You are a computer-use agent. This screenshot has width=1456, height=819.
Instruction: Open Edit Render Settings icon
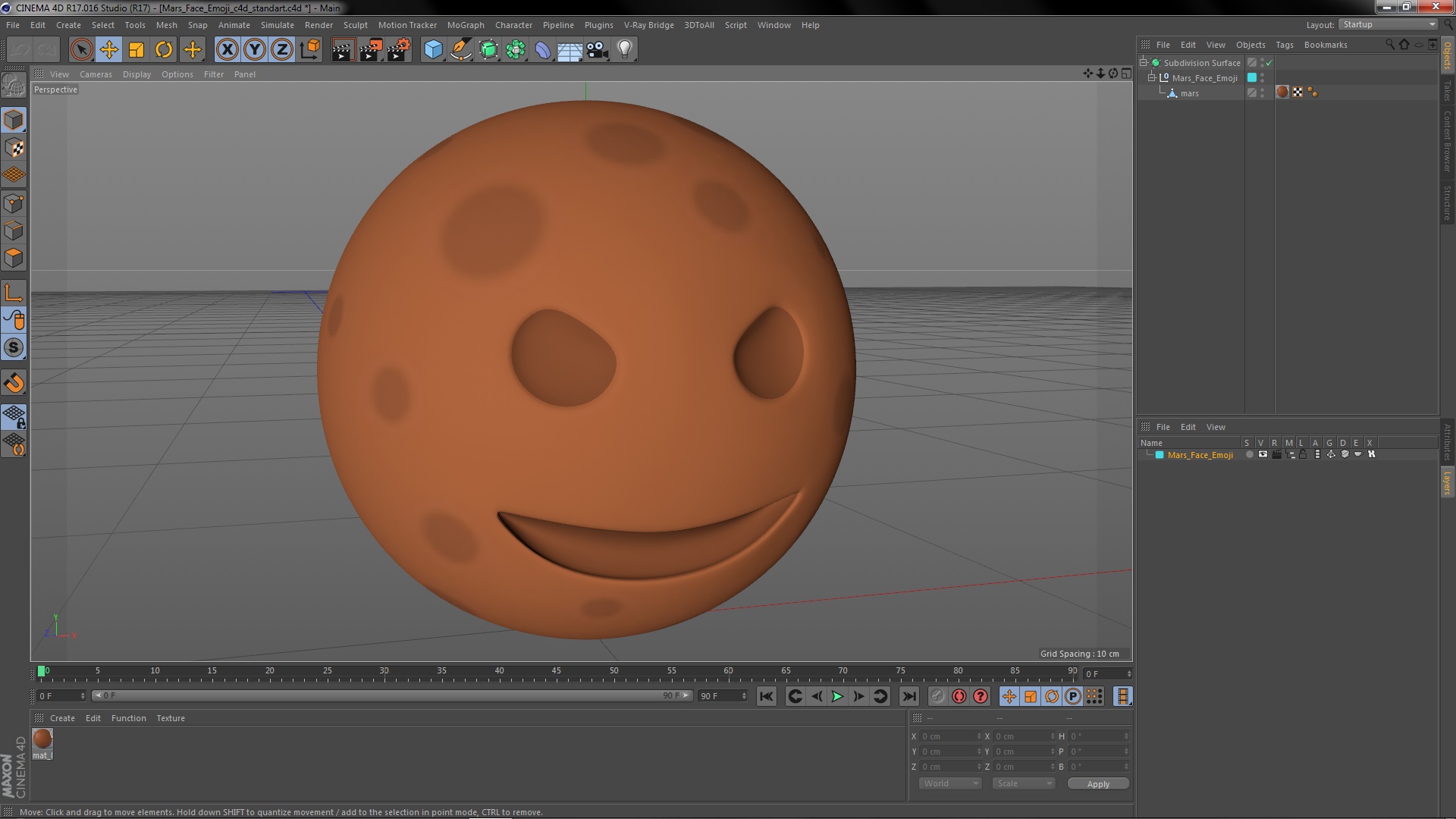coord(398,50)
